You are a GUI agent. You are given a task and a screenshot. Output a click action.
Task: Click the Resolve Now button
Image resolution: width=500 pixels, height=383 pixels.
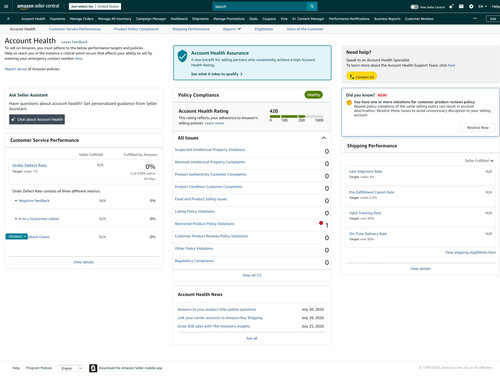coord(478,127)
